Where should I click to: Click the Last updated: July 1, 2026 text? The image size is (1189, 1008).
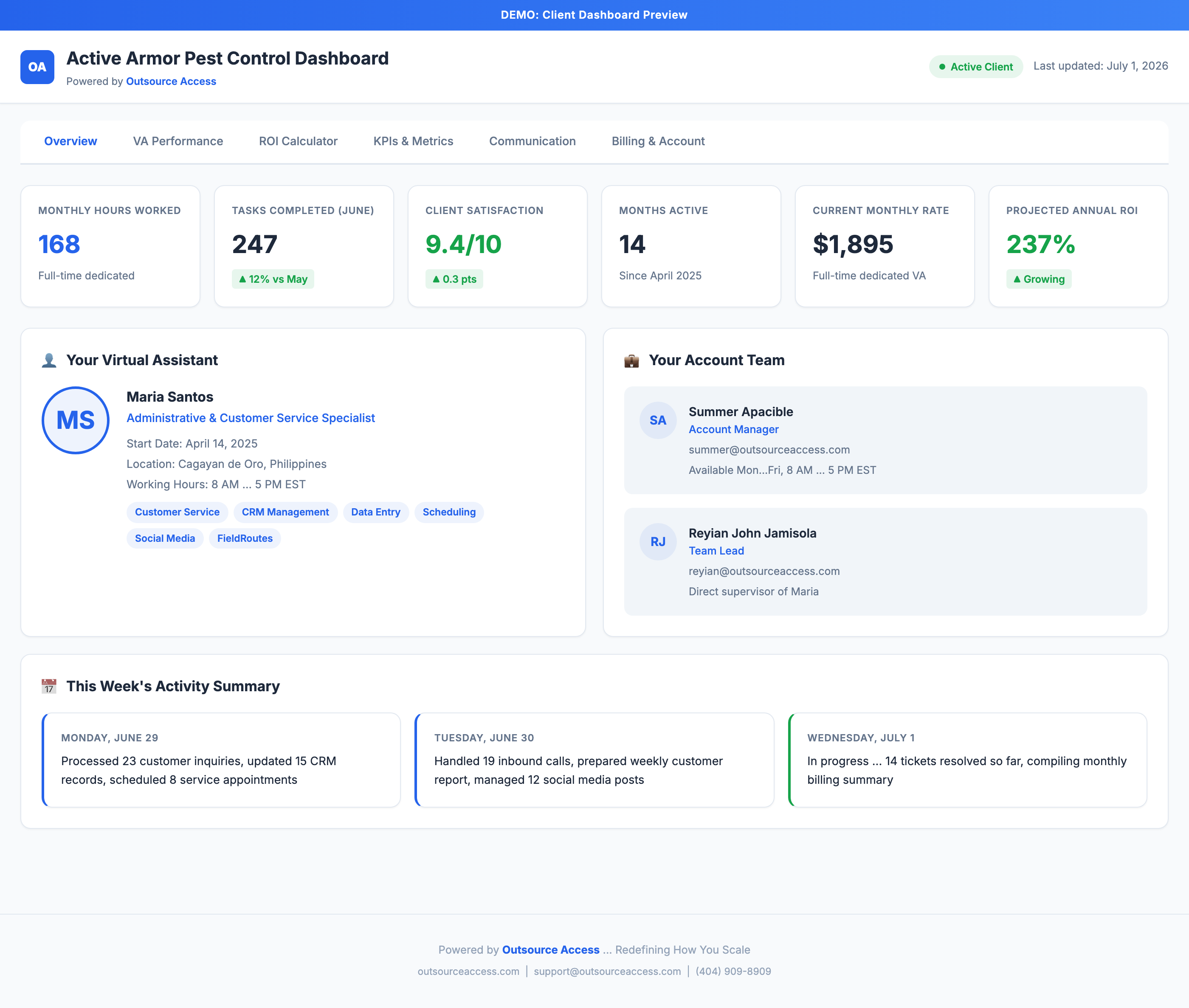point(1100,66)
